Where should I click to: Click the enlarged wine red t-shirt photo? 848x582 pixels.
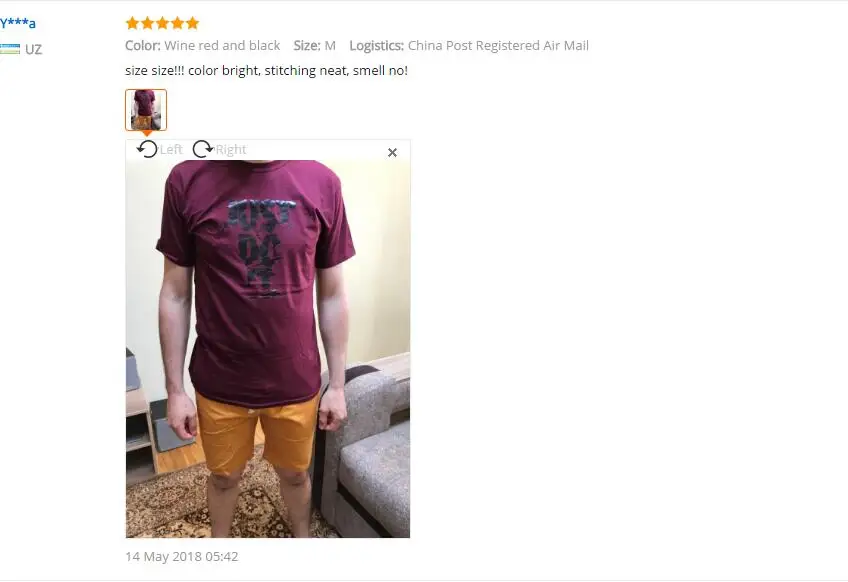tap(268, 349)
